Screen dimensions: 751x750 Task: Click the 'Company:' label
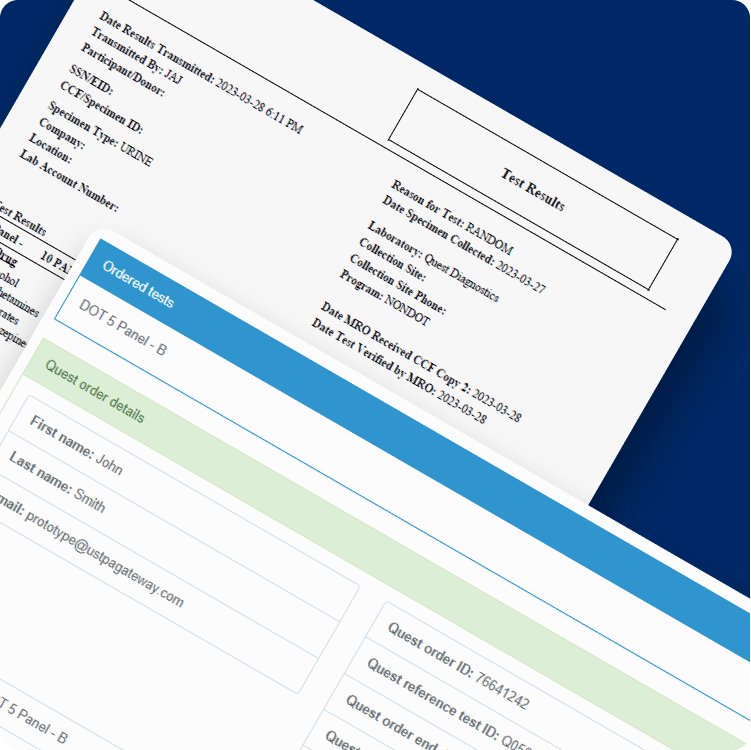tap(62, 133)
